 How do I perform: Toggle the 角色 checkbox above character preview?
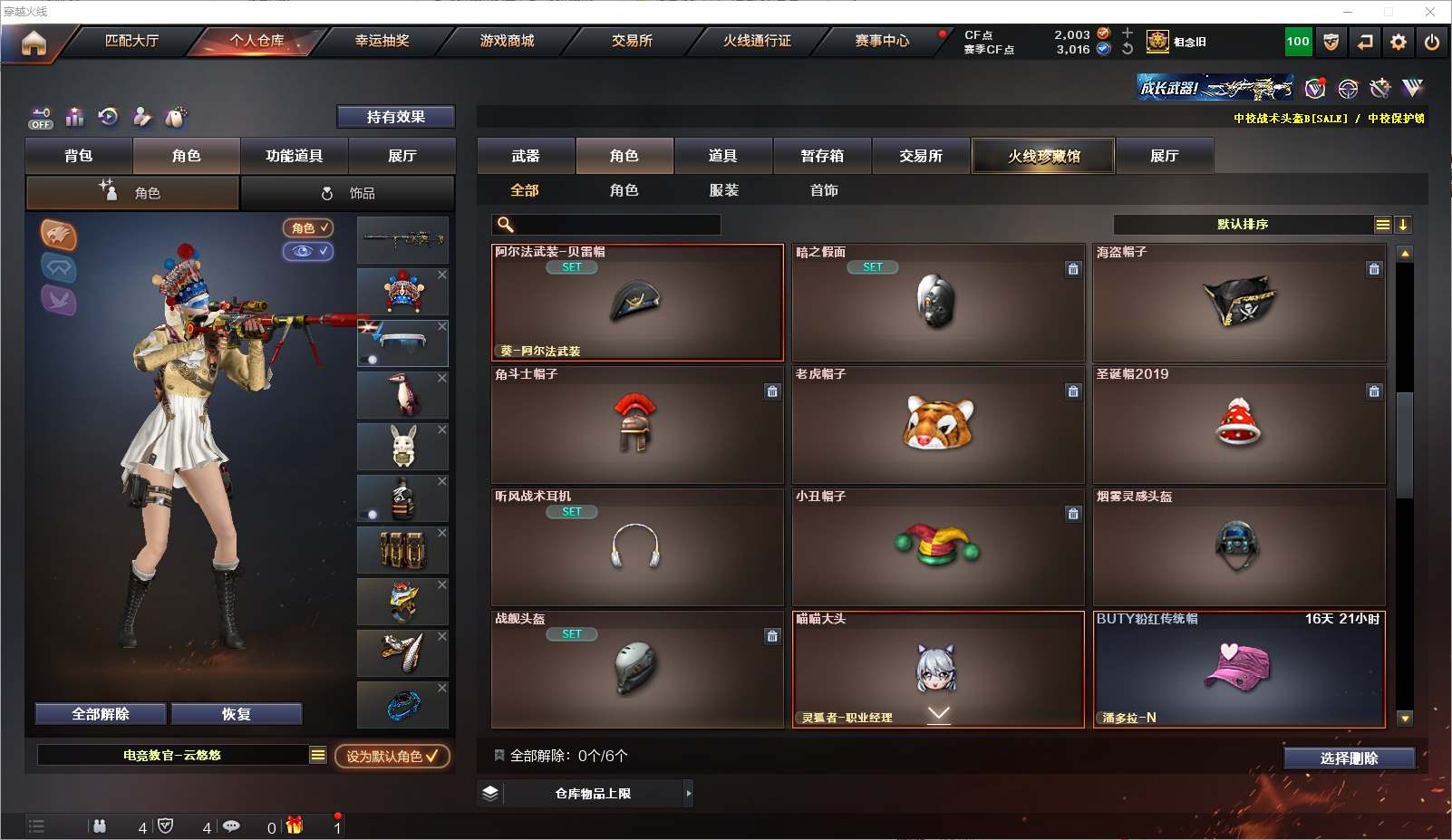point(308,227)
